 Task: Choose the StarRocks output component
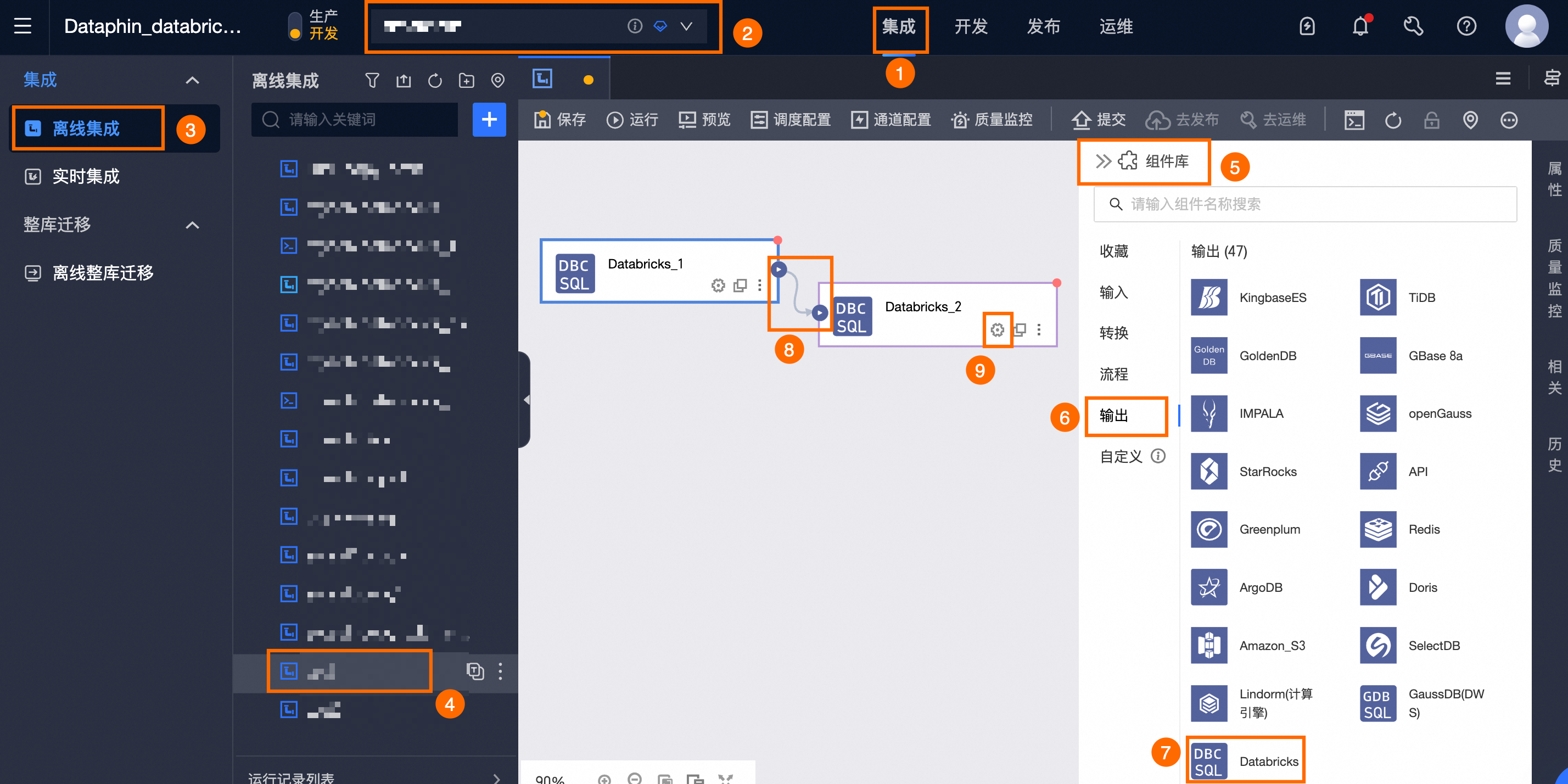[x=1244, y=472]
